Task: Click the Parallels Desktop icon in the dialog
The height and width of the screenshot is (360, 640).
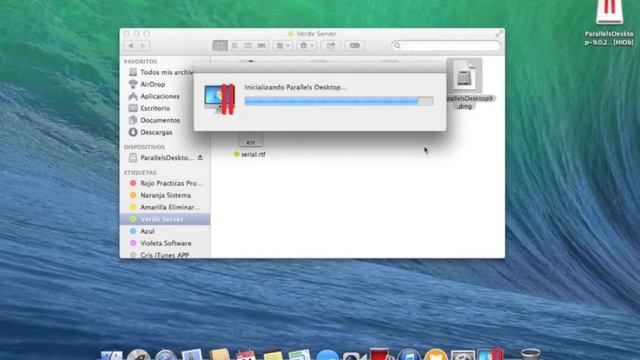Action: pos(220,99)
